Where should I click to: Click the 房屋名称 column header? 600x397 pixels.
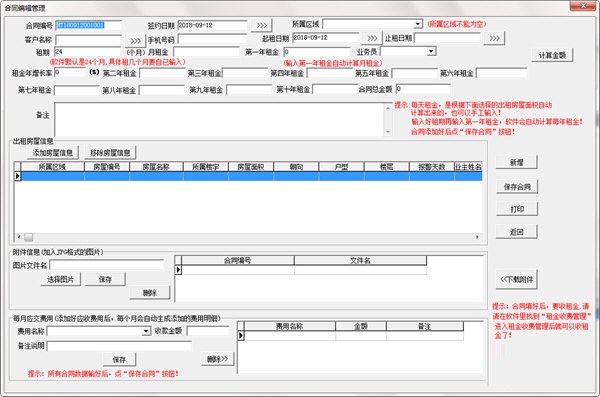(x=156, y=167)
